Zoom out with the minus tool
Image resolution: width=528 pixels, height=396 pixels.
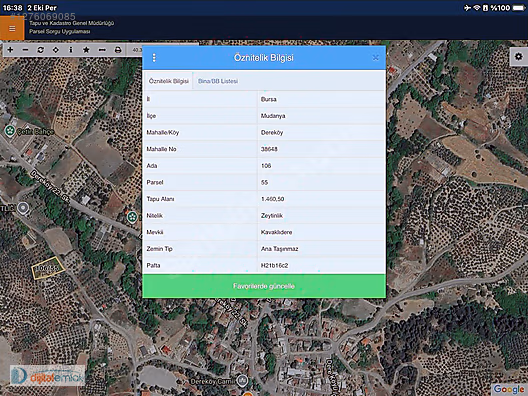coord(26,50)
